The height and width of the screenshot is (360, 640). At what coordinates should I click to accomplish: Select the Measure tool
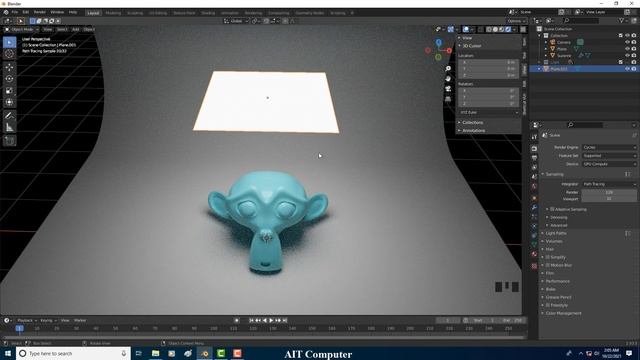pyautogui.click(x=9, y=127)
